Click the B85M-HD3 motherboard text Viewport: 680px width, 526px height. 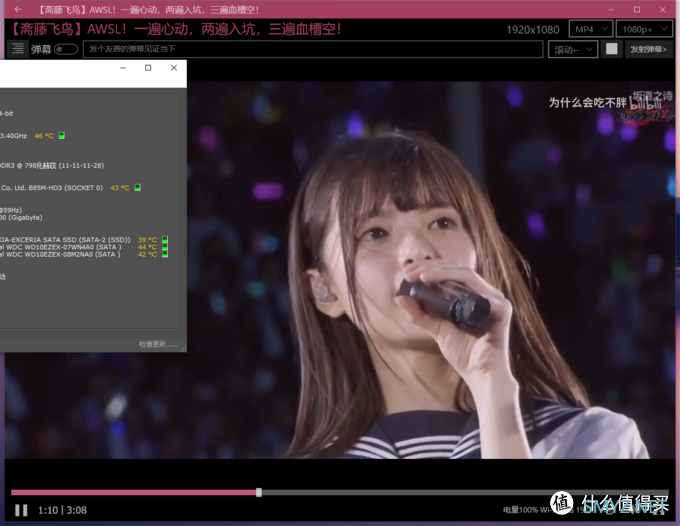click(x=52, y=188)
